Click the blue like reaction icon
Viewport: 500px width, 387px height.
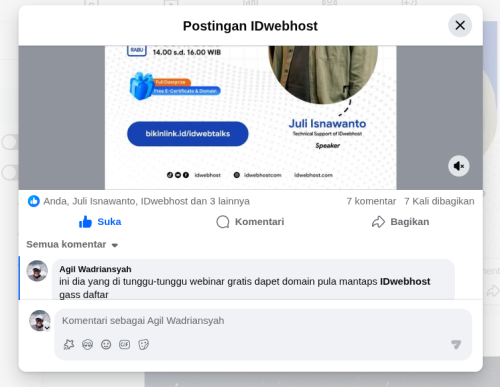point(34,201)
